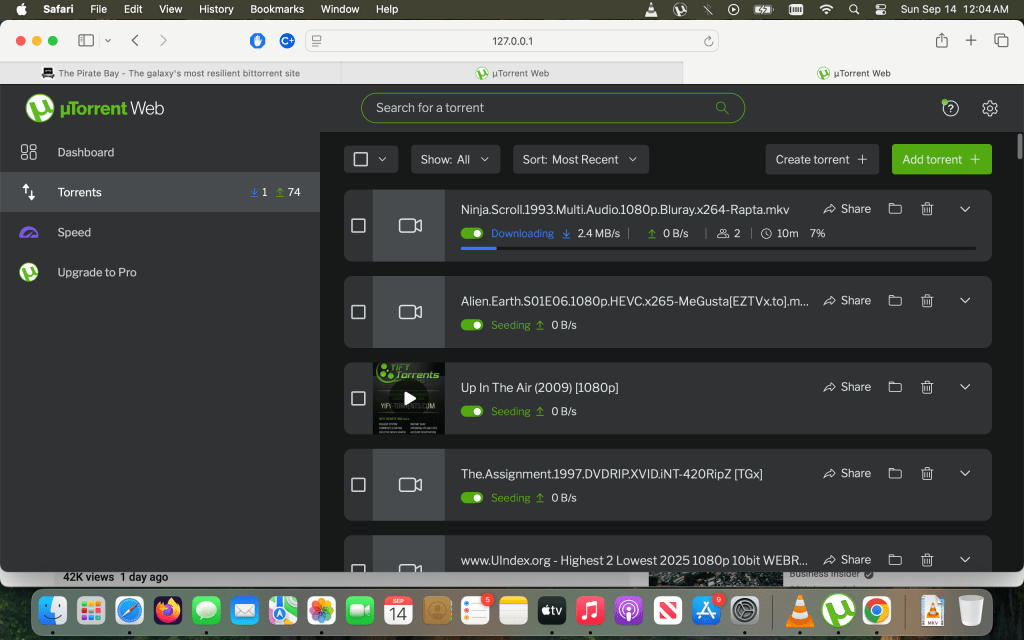1024x640 pixels.
Task: Delete the Ninja Scroll torrent via trash icon
Action: pos(927,209)
